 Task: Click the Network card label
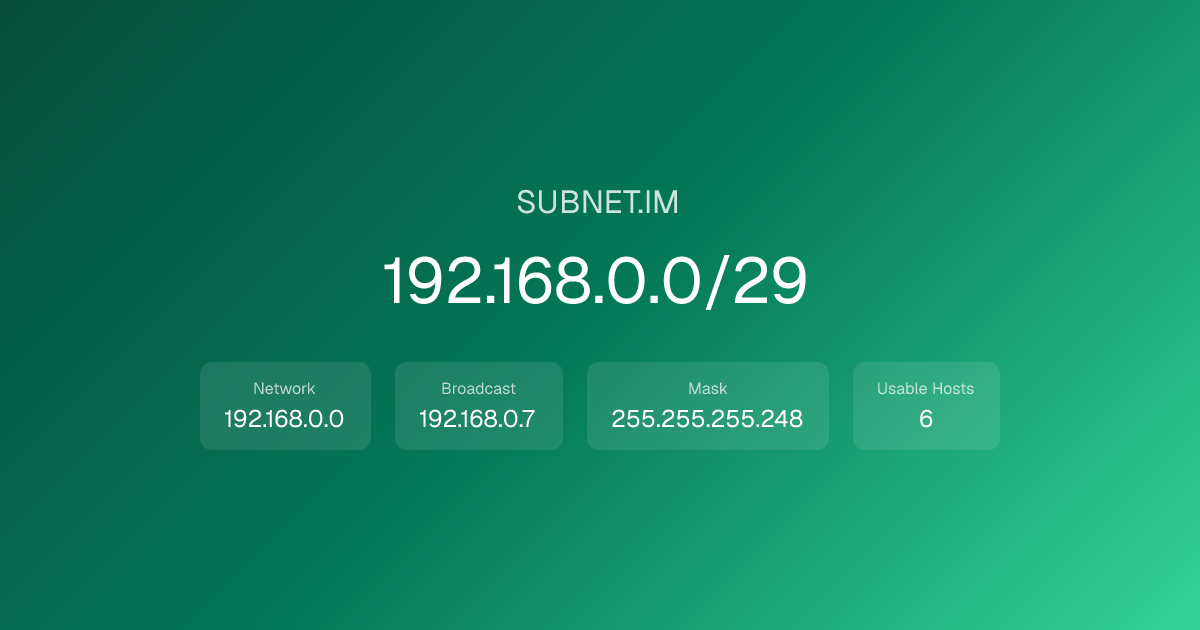coord(284,388)
